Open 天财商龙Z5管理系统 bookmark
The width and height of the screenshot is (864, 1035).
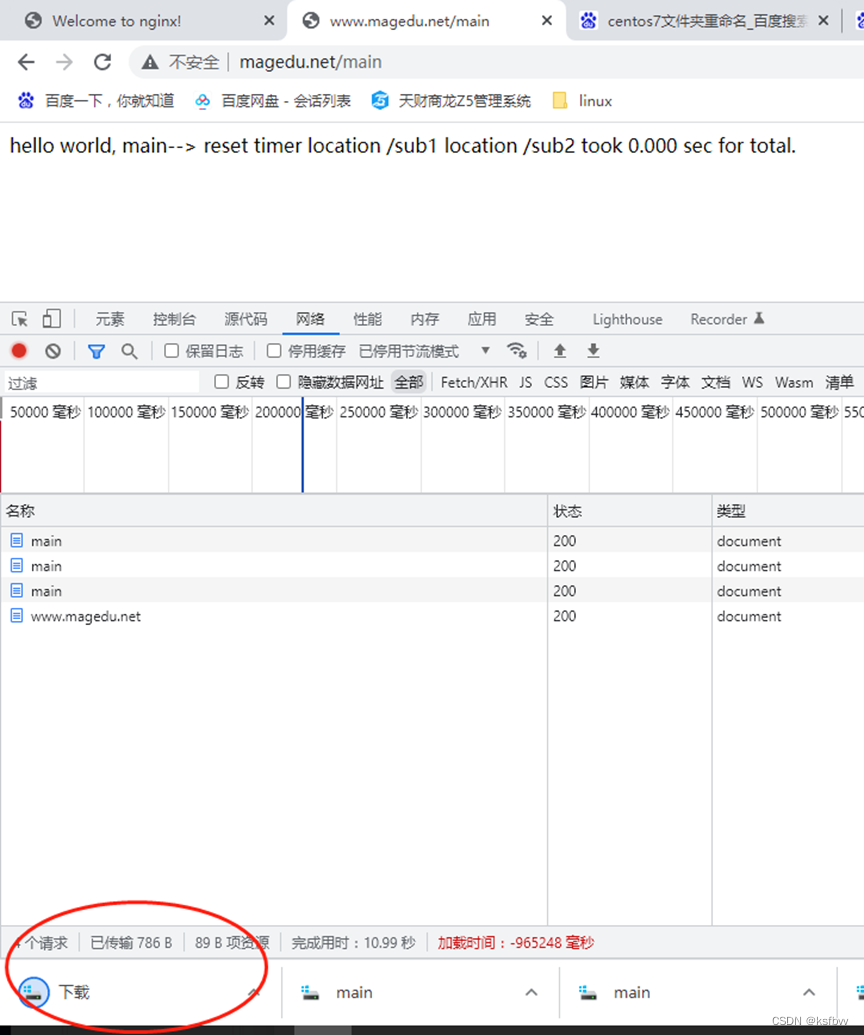451,101
